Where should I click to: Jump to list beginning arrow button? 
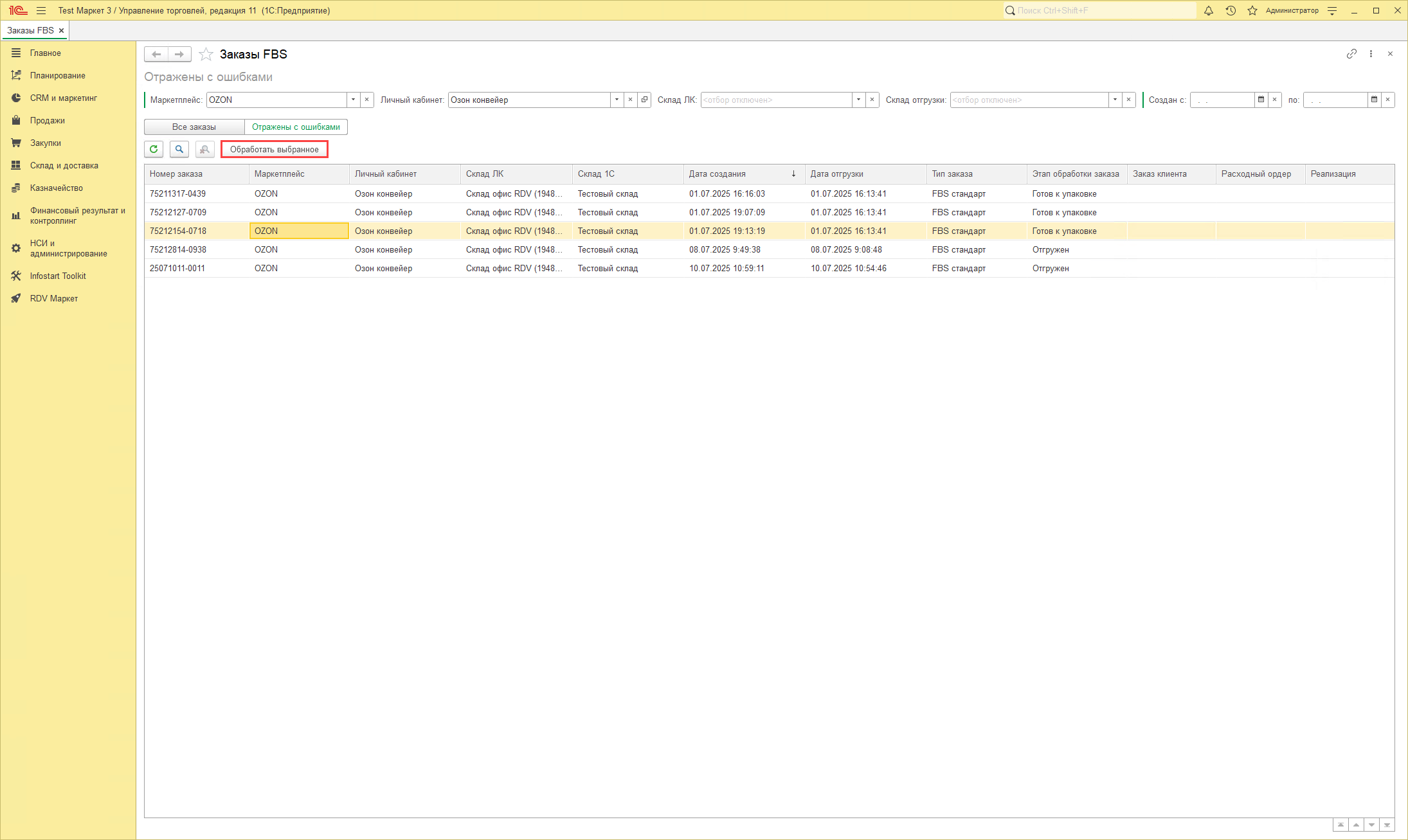1340,825
